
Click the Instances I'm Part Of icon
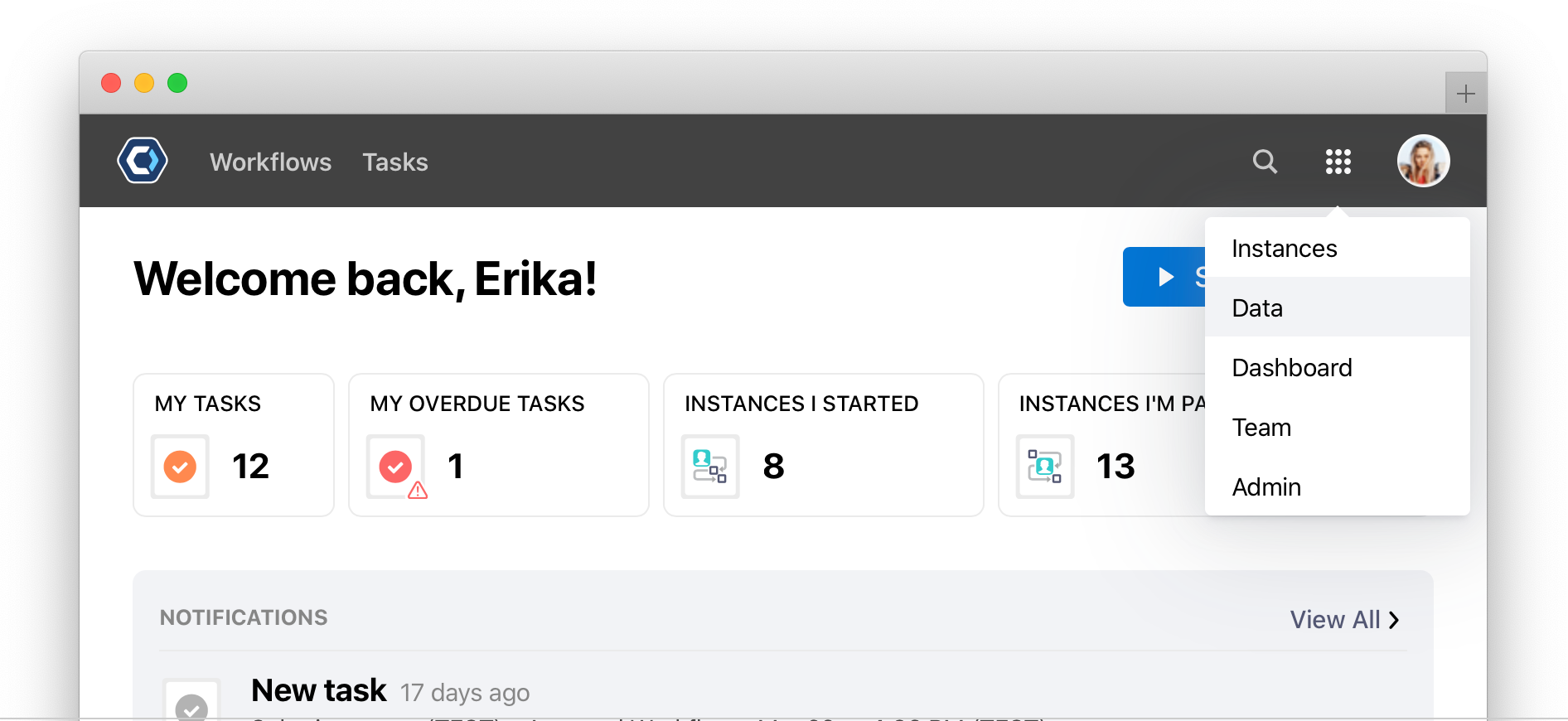[x=1045, y=467]
